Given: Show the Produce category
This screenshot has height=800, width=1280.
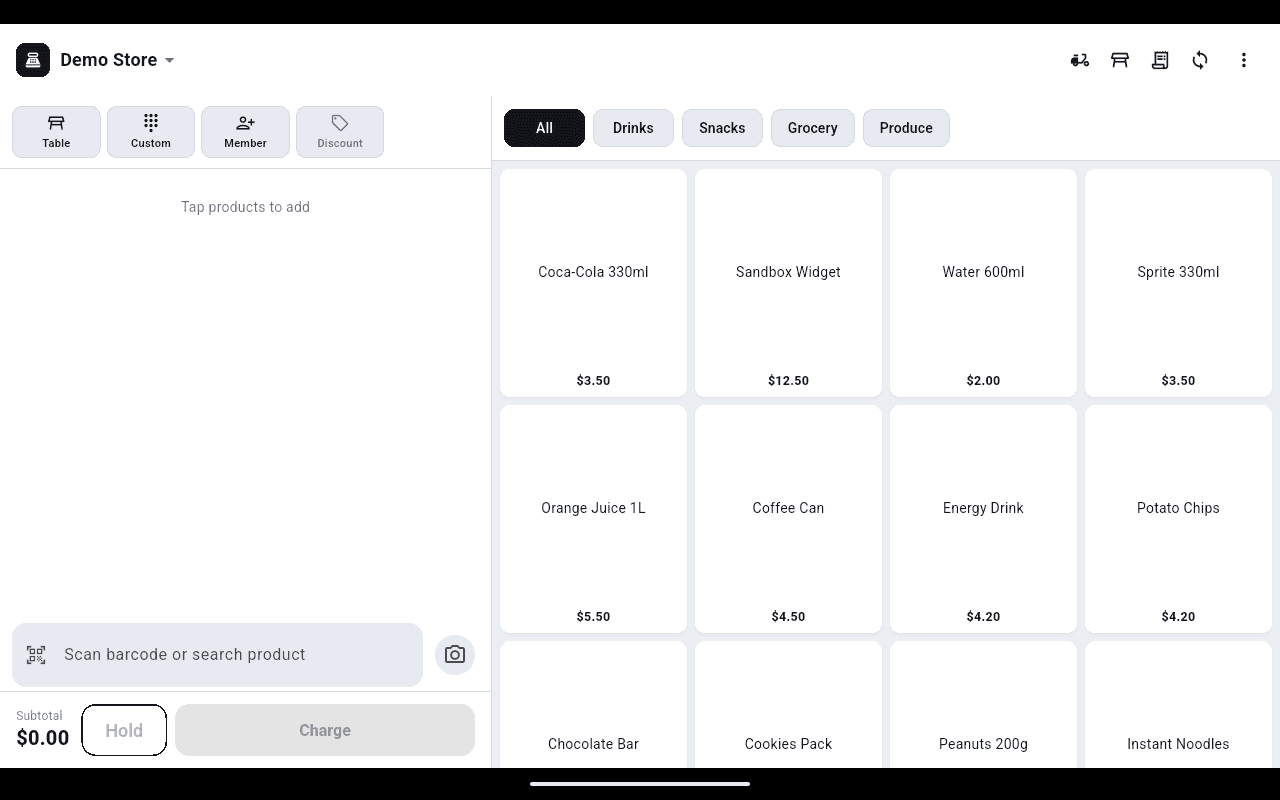Looking at the screenshot, I should [x=906, y=128].
